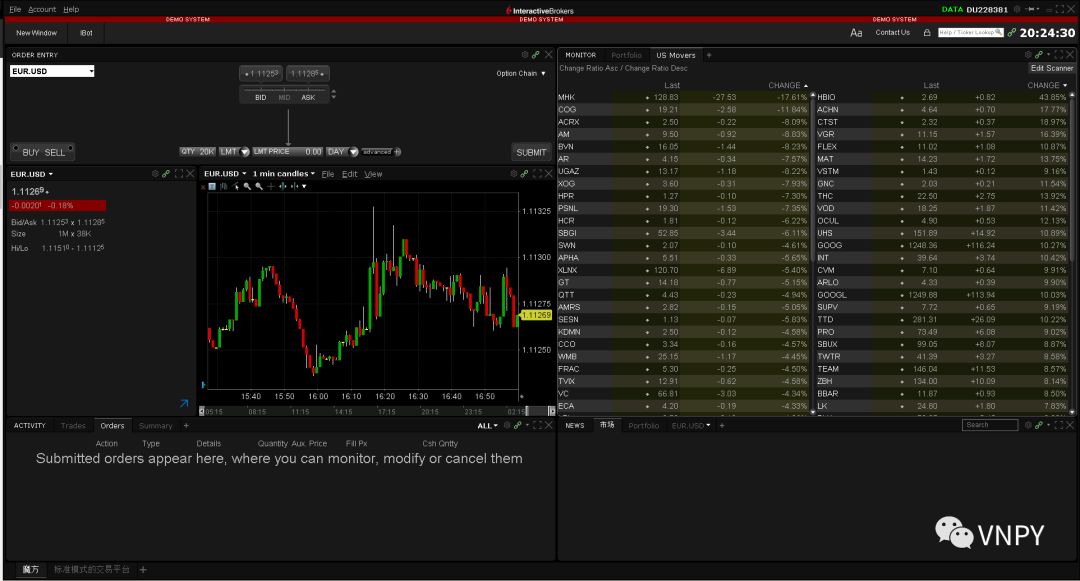Toggle Monitor panel link chain icon

tap(1039, 54)
